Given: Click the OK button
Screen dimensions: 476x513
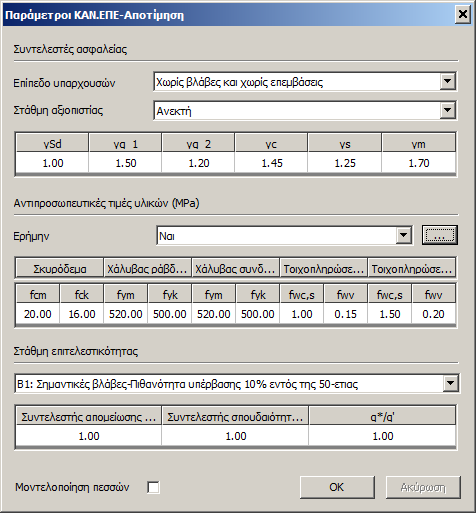Looking at the screenshot, I should [337, 487].
